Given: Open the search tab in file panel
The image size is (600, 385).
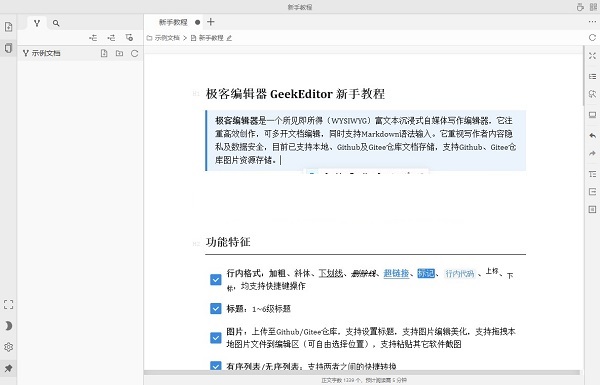Looking at the screenshot, I should (56, 23).
